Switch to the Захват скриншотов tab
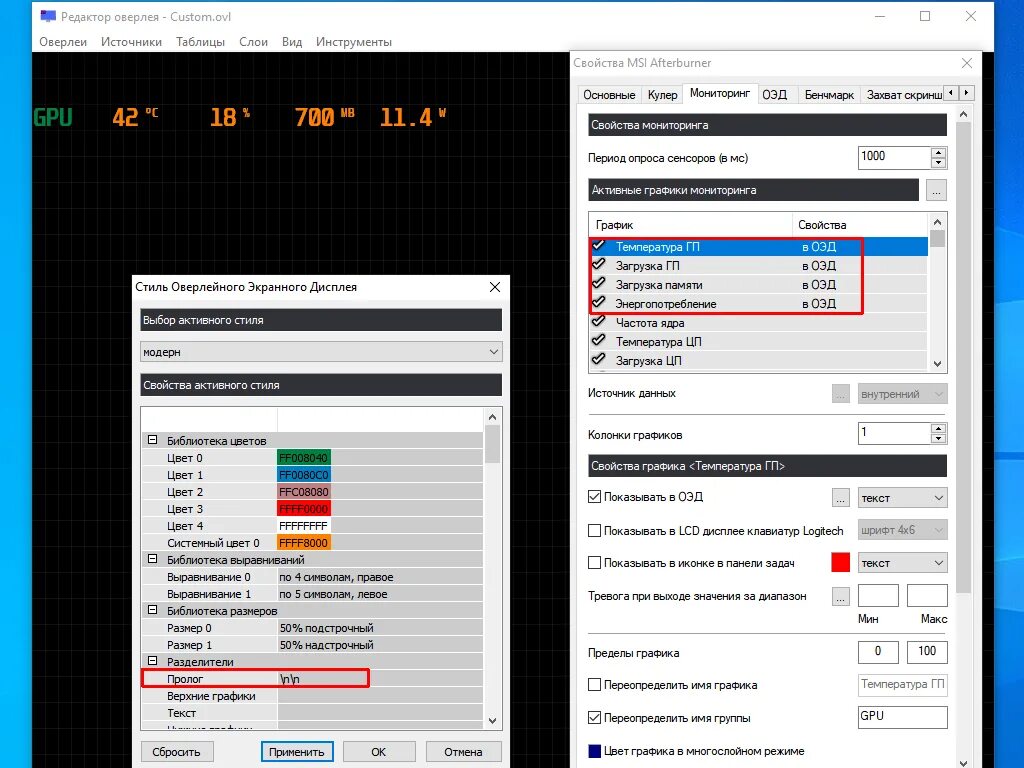Screen dimensions: 1024x768 [x=904, y=95]
